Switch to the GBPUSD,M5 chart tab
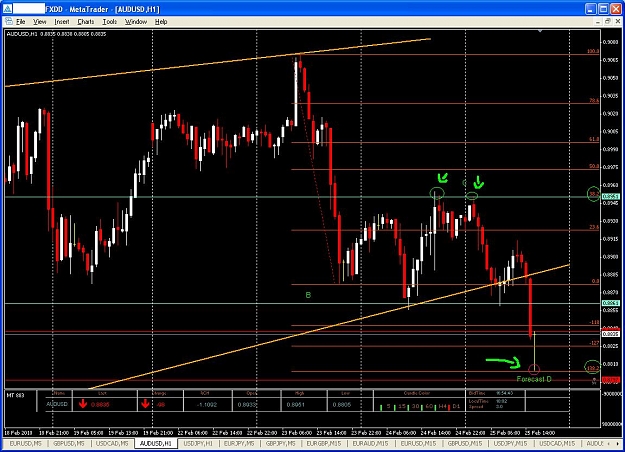Image resolution: width=625 pixels, height=452 pixels. 69,443
